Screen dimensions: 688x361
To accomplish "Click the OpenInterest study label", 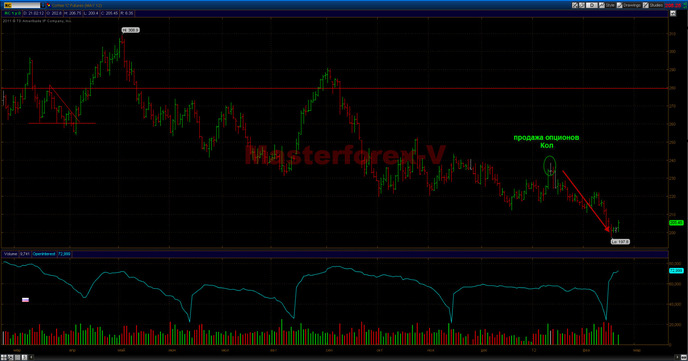I will point(44,254).
